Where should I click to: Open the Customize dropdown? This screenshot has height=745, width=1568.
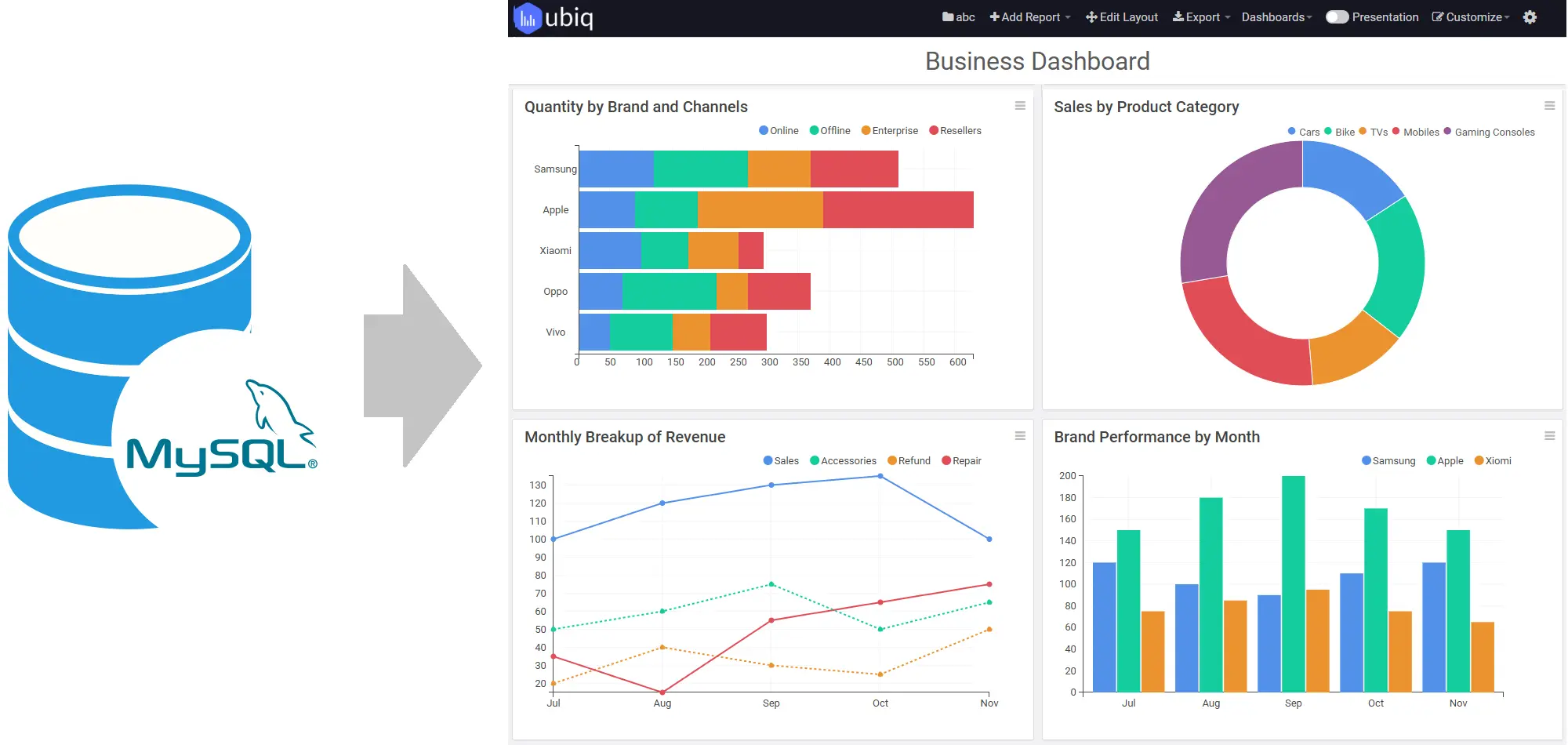(x=1470, y=17)
